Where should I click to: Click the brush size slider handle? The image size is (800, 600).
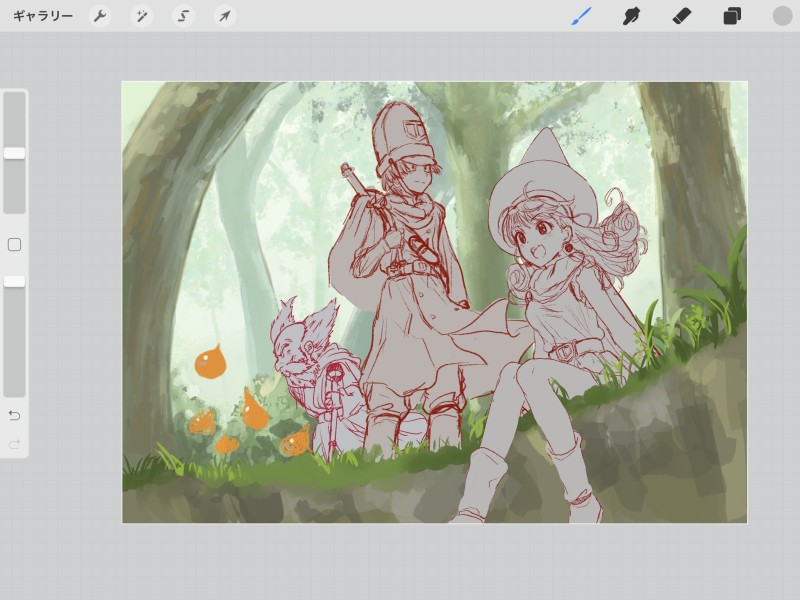[x=14, y=153]
